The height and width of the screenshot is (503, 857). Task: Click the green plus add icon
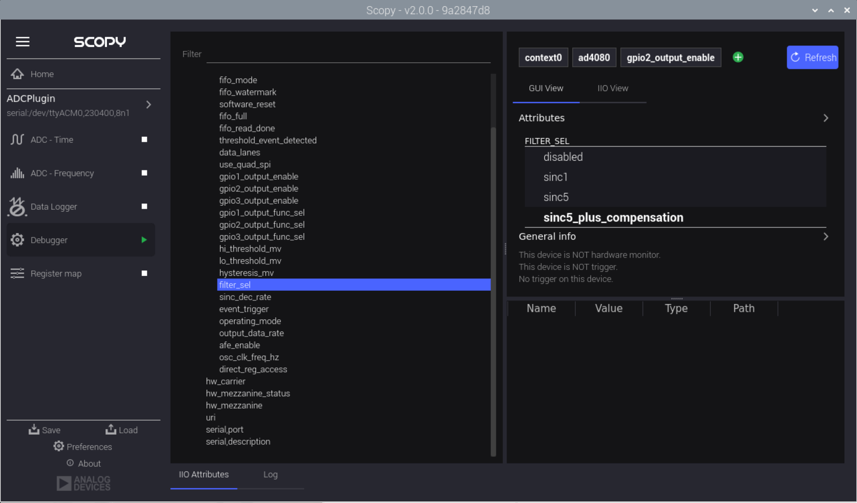[738, 58]
